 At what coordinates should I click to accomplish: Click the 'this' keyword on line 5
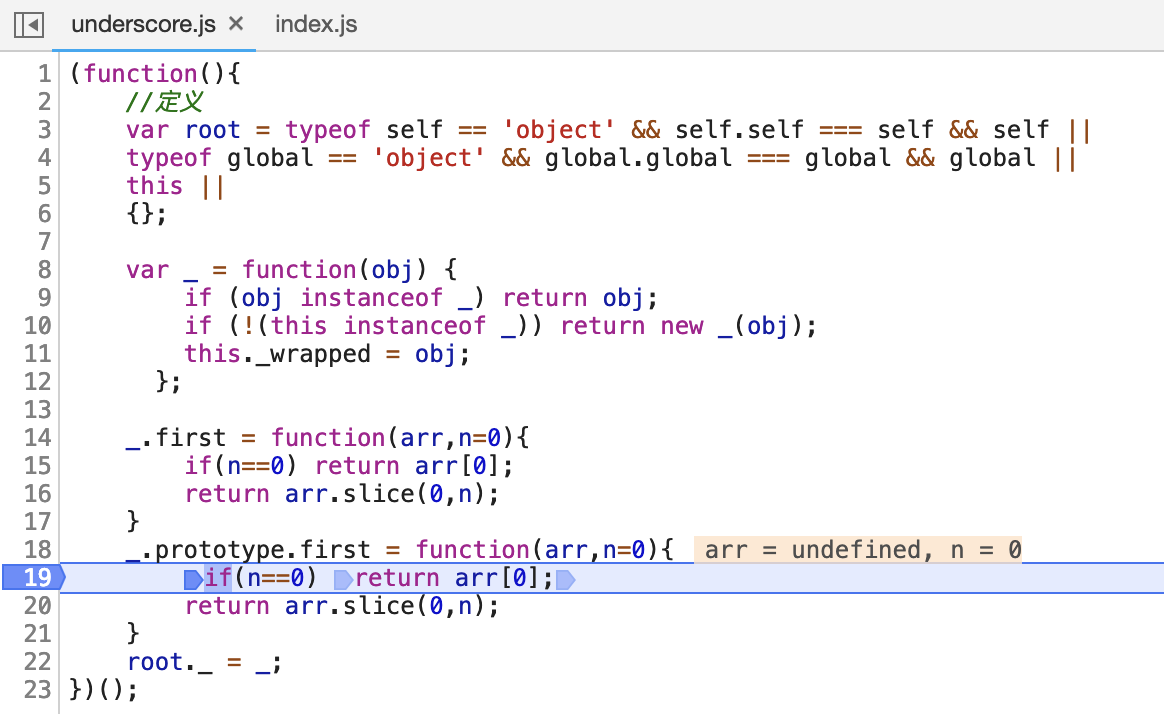click(154, 186)
